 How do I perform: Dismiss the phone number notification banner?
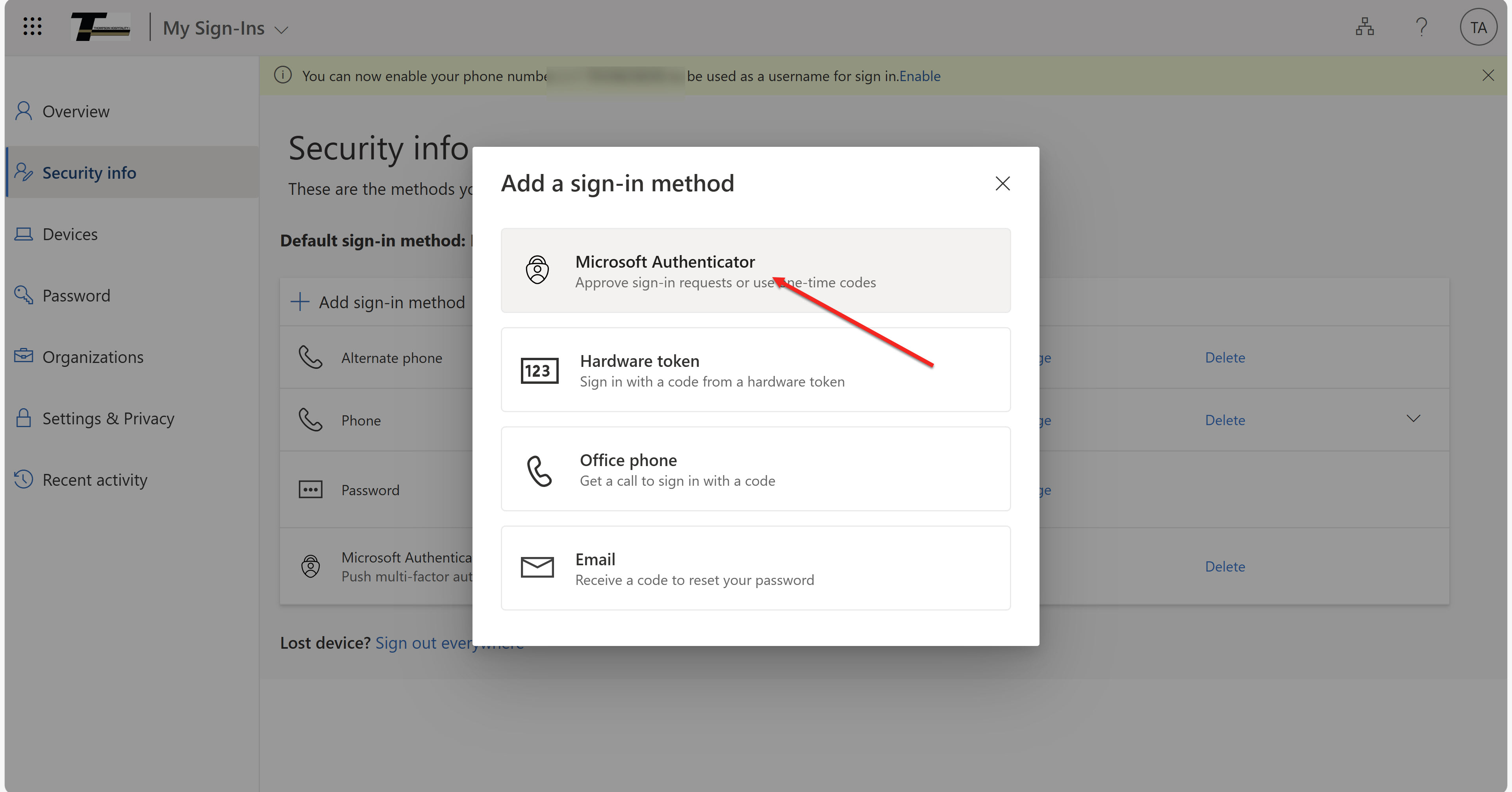(1487, 76)
